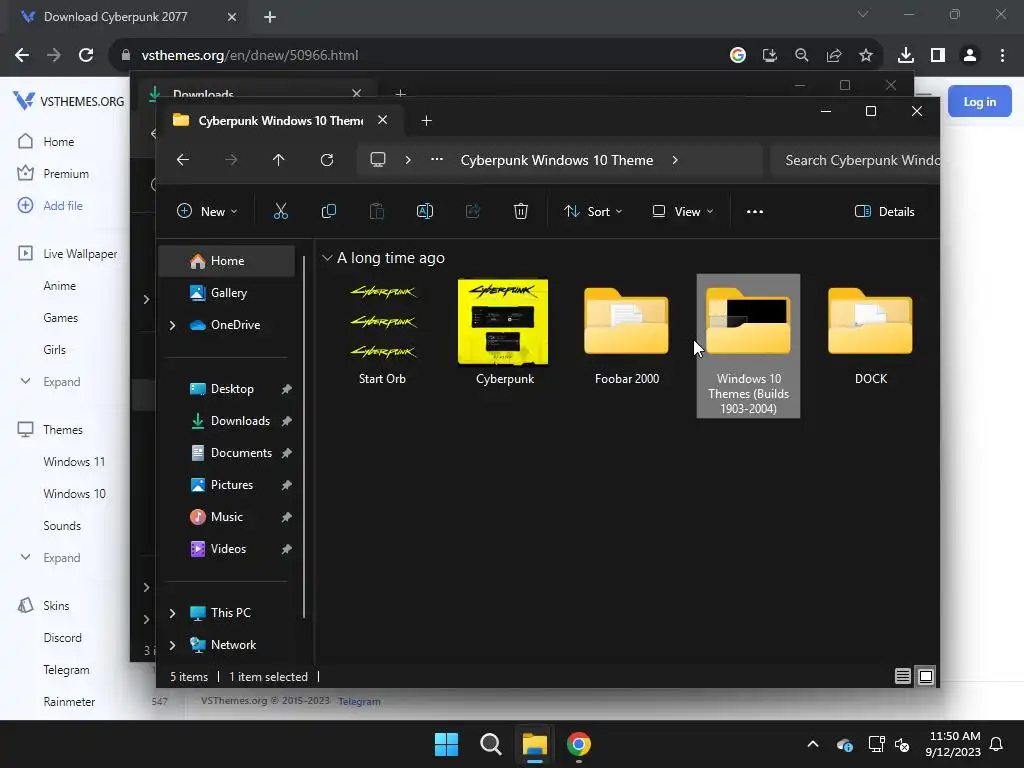Click the PC monitor icon in address bar
The image size is (1024, 768).
click(377, 160)
